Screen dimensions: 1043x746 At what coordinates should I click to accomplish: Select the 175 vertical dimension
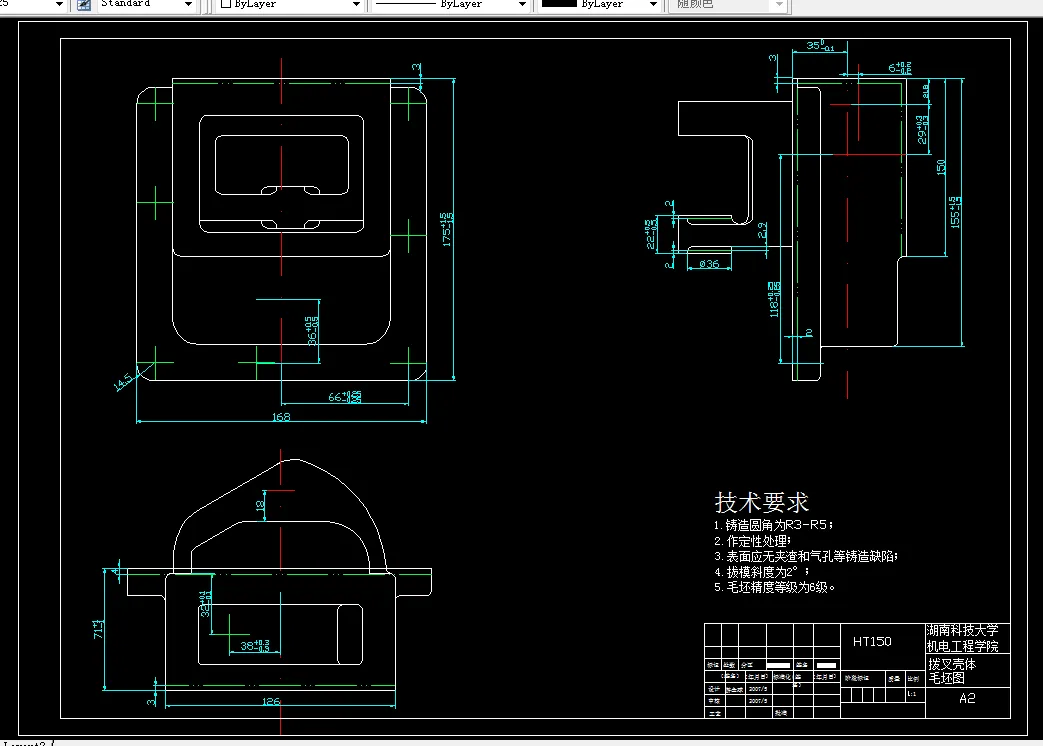coord(446,229)
